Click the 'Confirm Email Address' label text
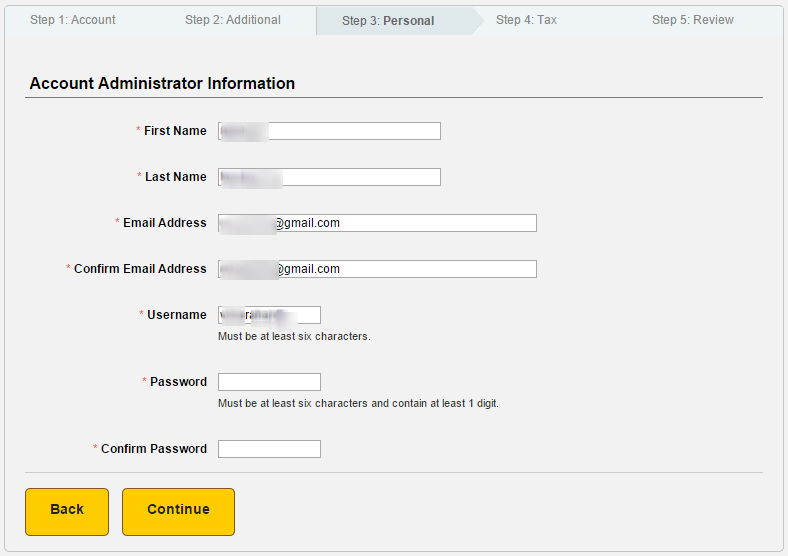 pos(140,269)
